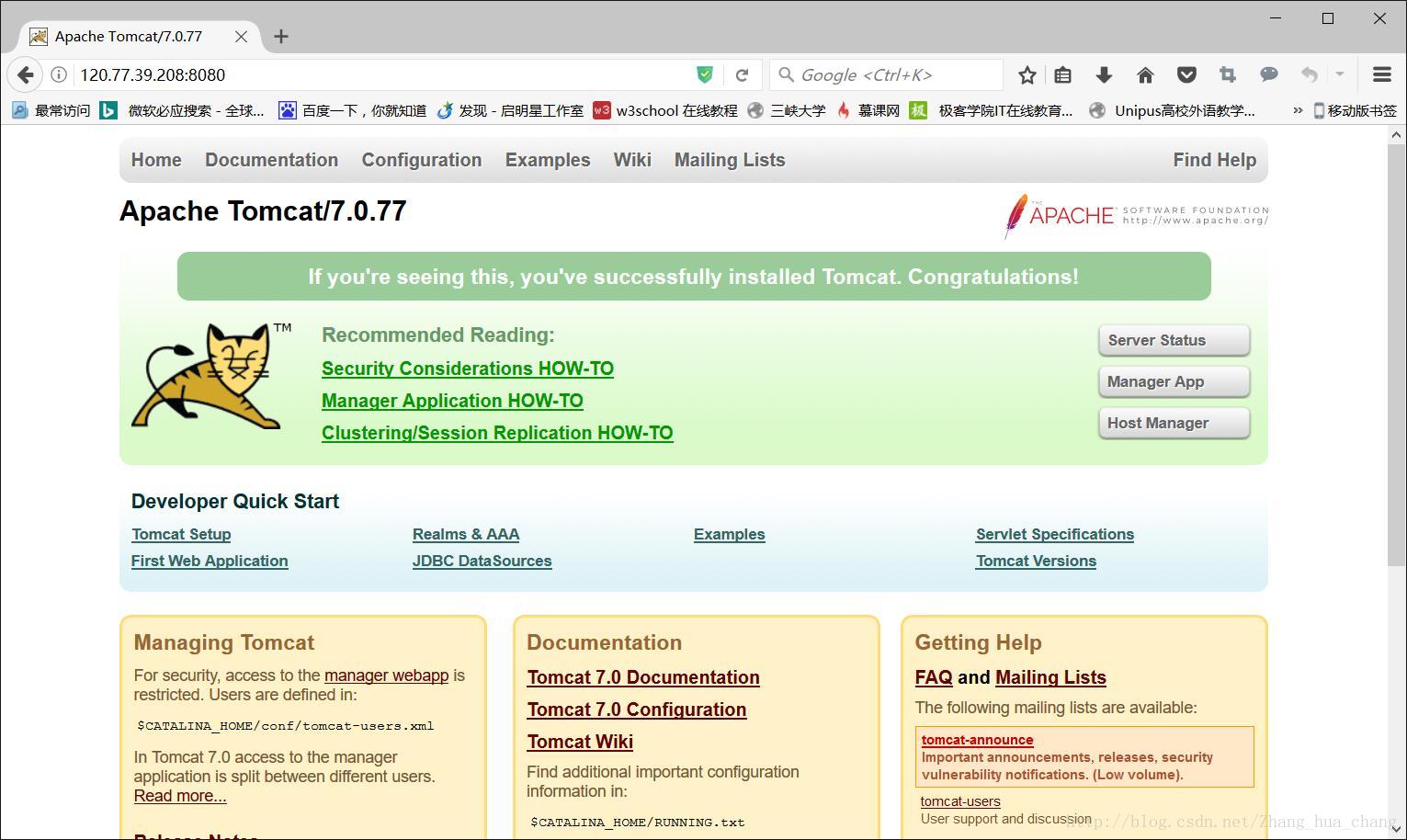Open the Tomcat 7.0 Configuration link
1407x840 pixels.
637,709
